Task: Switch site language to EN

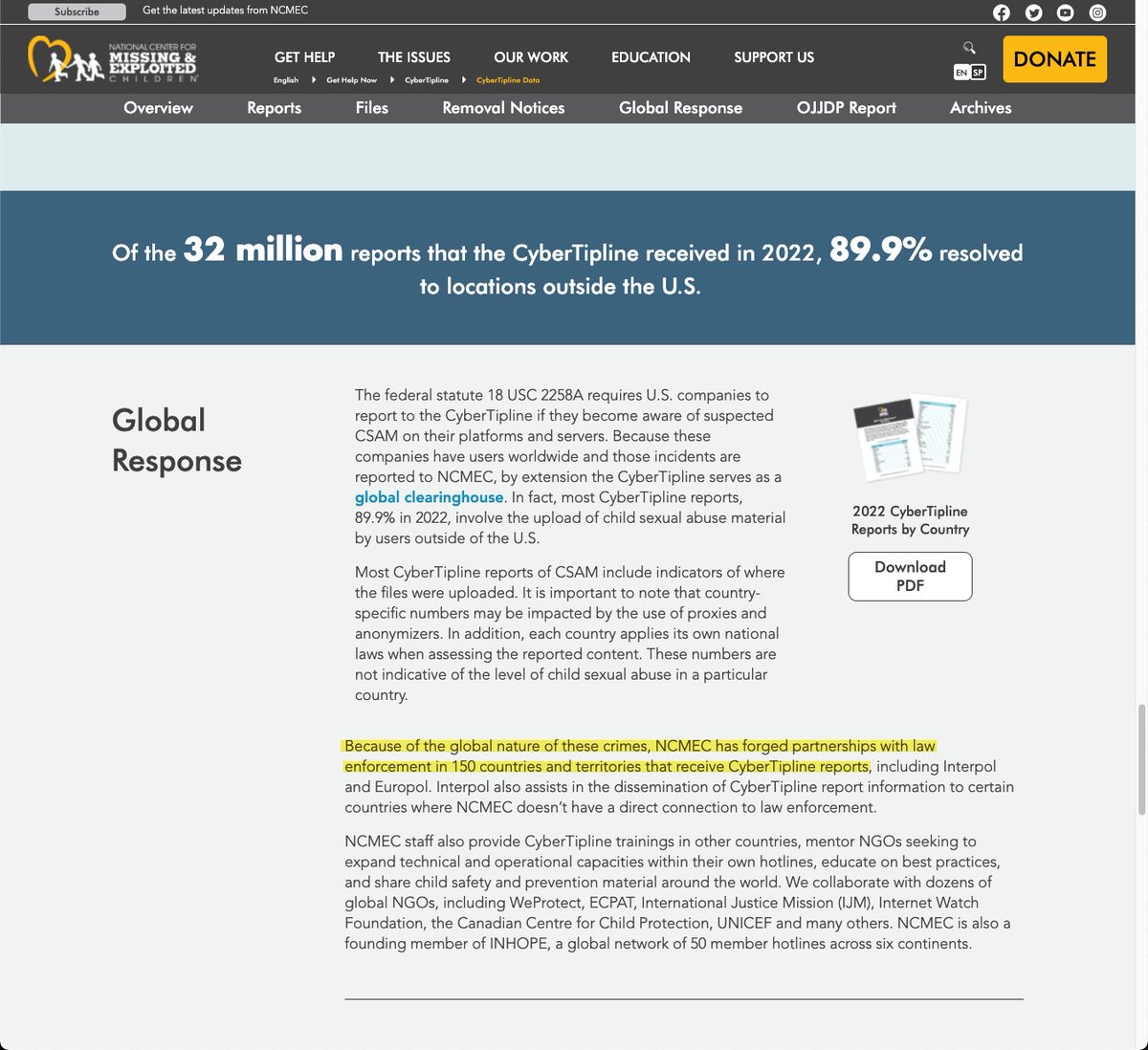Action: (x=961, y=73)
